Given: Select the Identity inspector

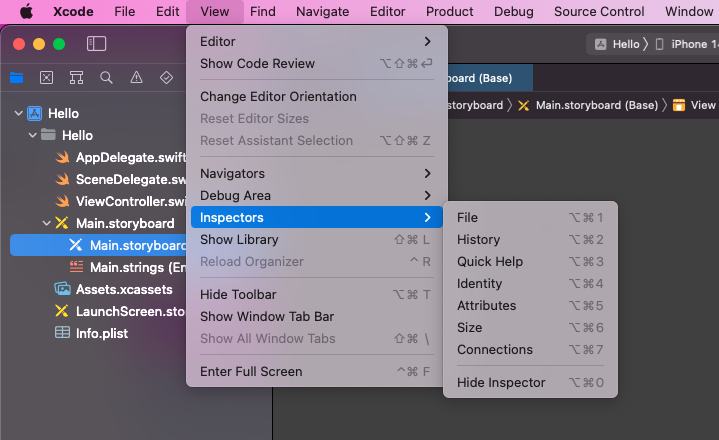Looking at the screenshot, I should (x=530, y=283).
